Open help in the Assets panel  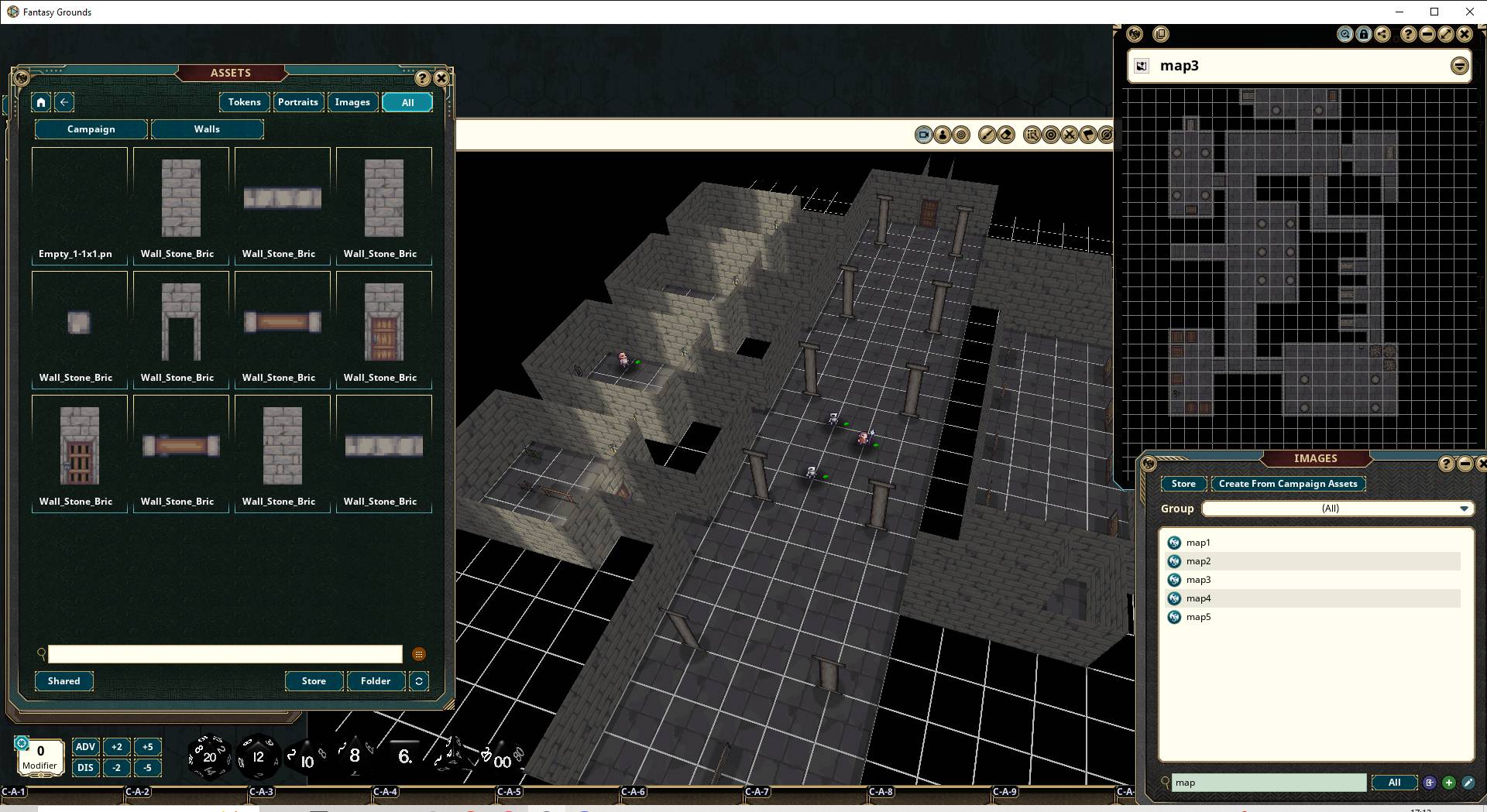pyautogui.click(x=422, y=78)
